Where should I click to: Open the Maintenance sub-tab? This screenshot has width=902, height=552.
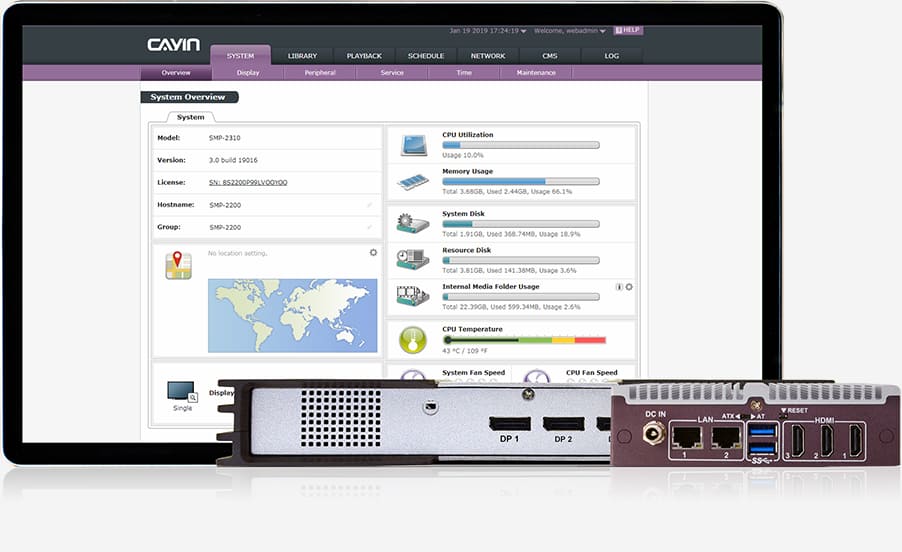point(536,72)
